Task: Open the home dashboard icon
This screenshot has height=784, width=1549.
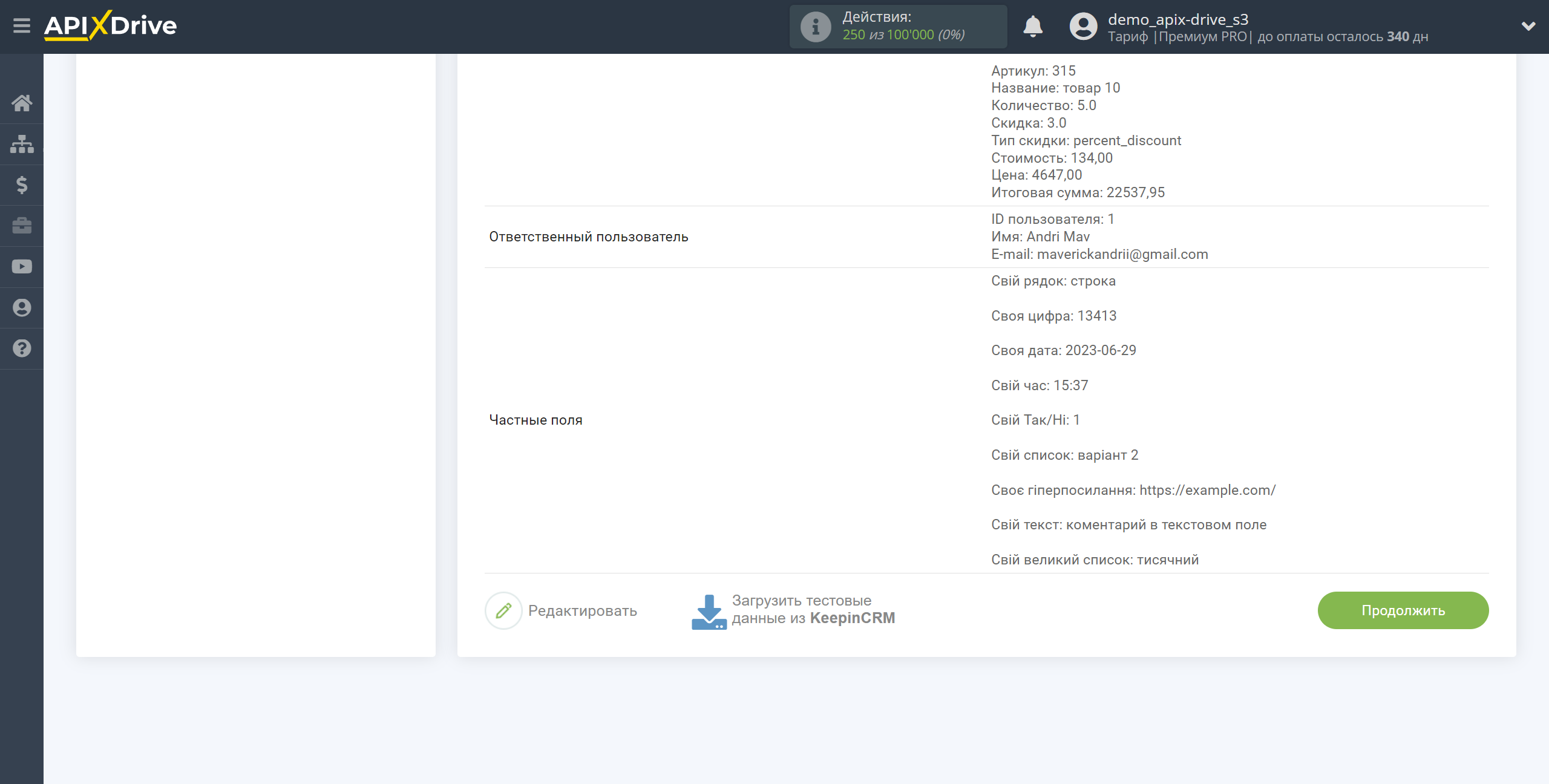Action: click(22, 103)
